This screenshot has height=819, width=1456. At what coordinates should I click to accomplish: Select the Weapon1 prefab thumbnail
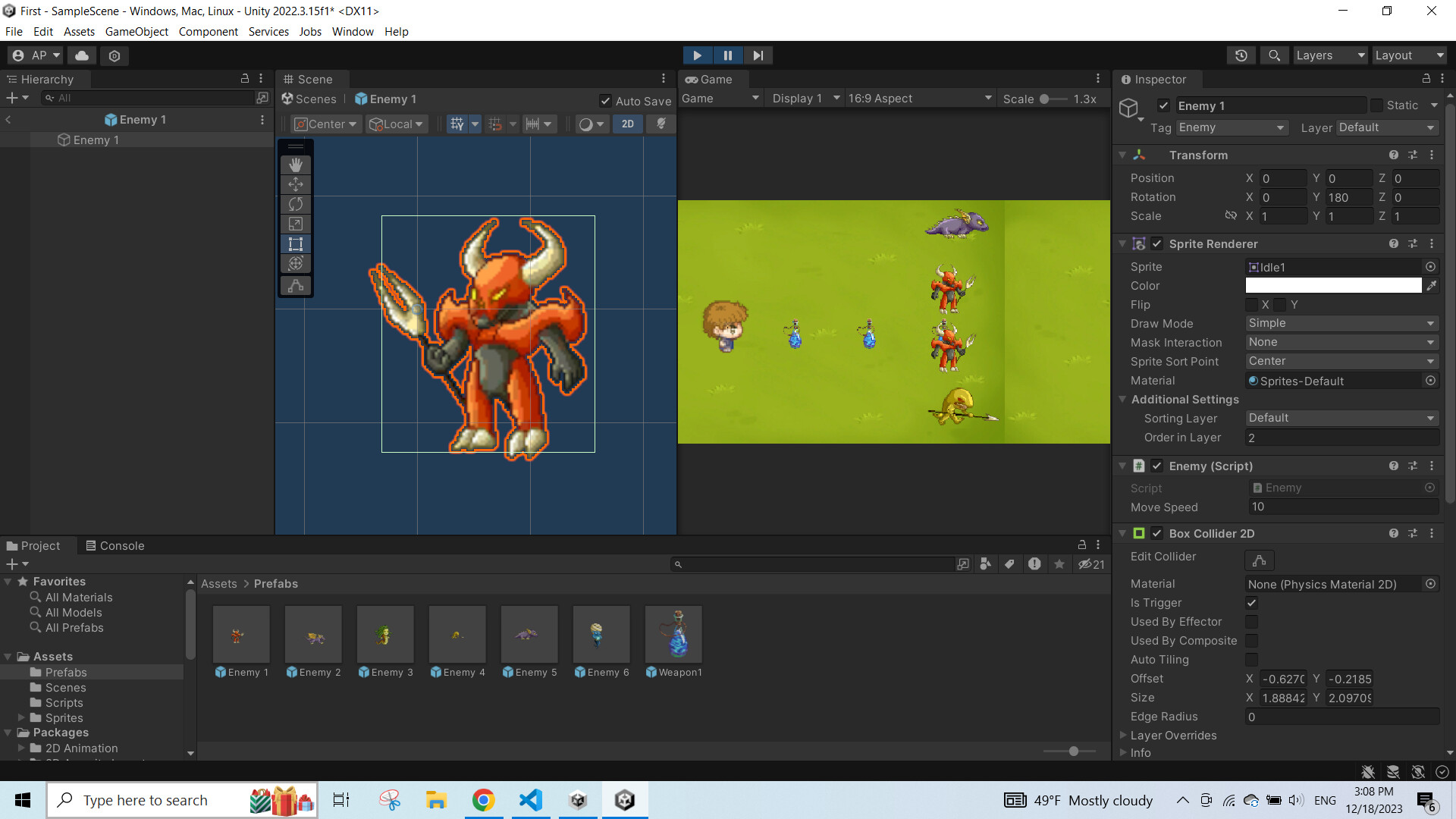pyautogui.click(x=673, y=634)
